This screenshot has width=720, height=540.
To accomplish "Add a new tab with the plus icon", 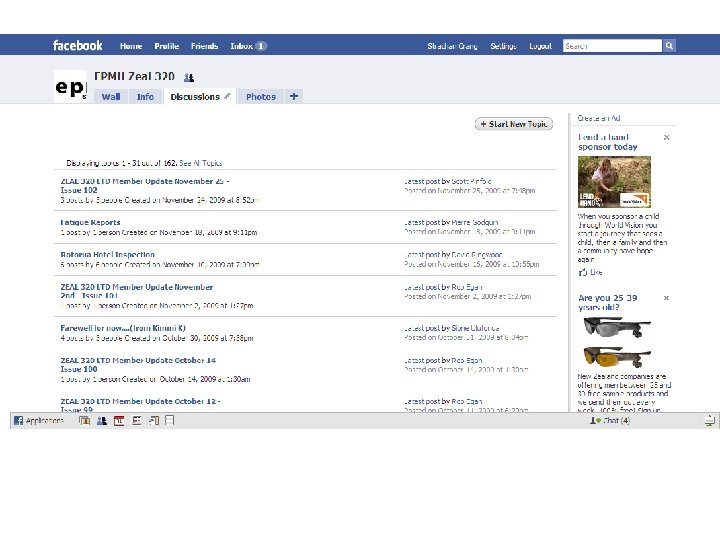I will pos(294,96).
